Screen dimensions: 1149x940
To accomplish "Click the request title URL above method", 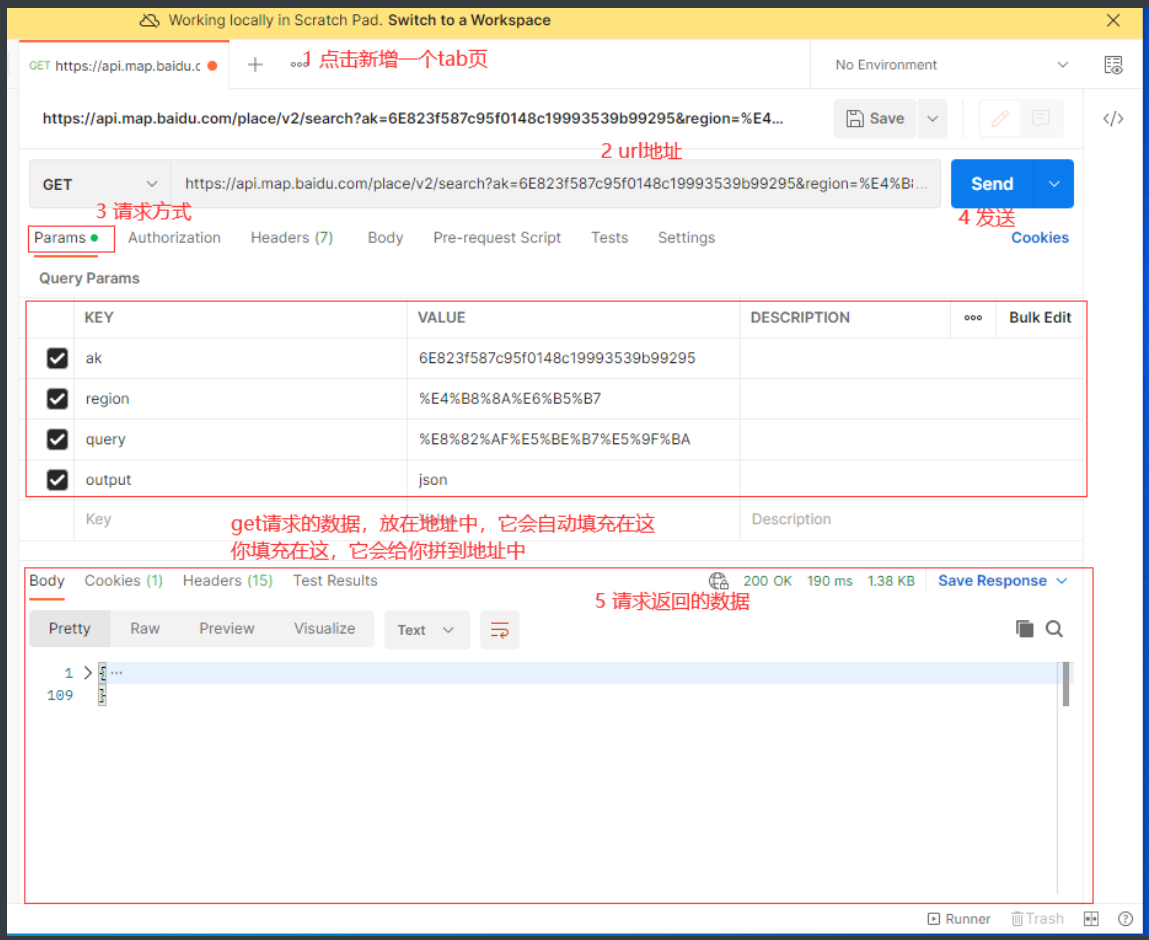I will click(x=413, y=119).
